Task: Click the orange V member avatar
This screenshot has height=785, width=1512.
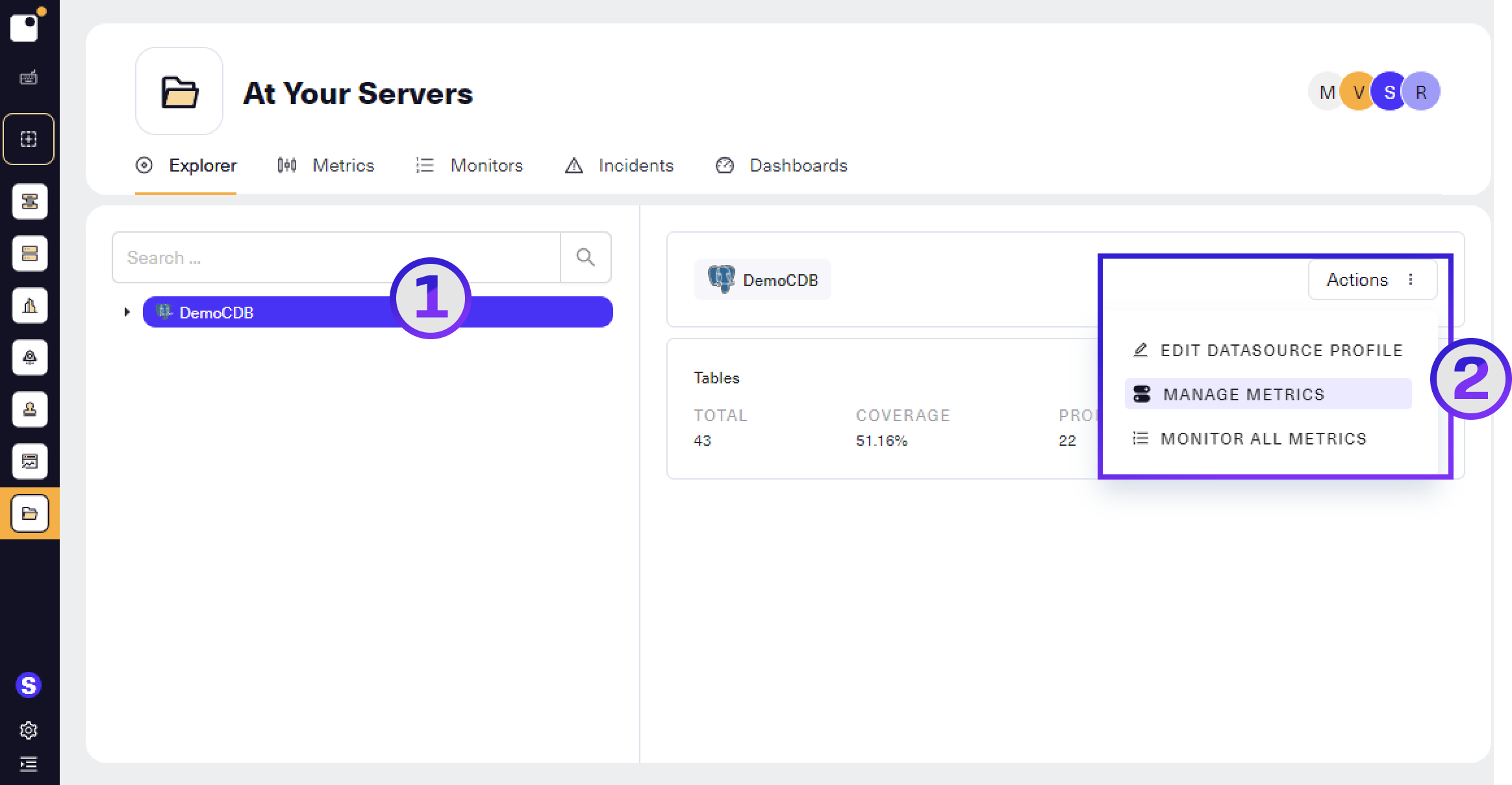Action: (x=1355, y=92)
